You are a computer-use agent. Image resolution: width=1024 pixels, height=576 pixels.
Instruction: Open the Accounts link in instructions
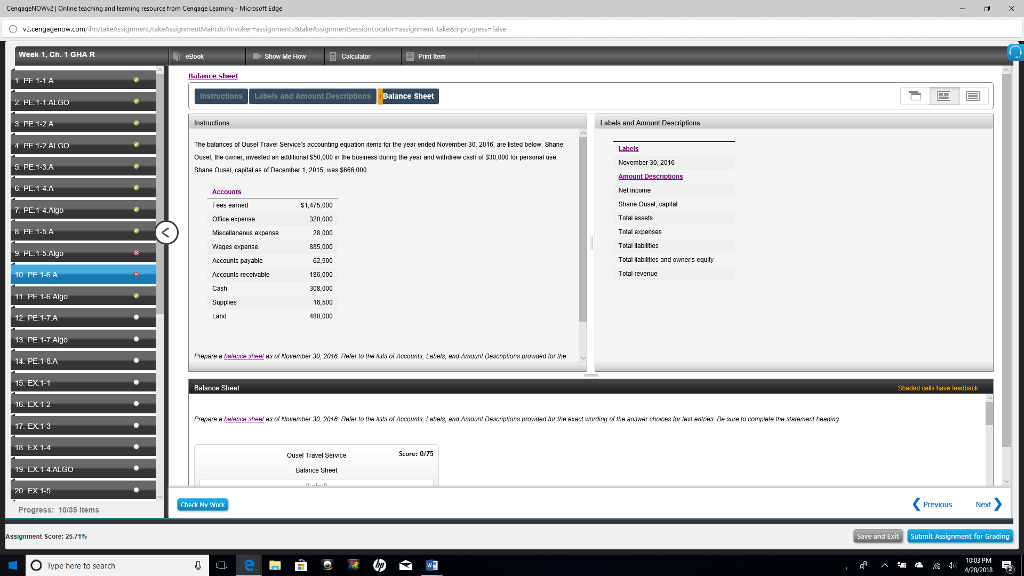227,191
